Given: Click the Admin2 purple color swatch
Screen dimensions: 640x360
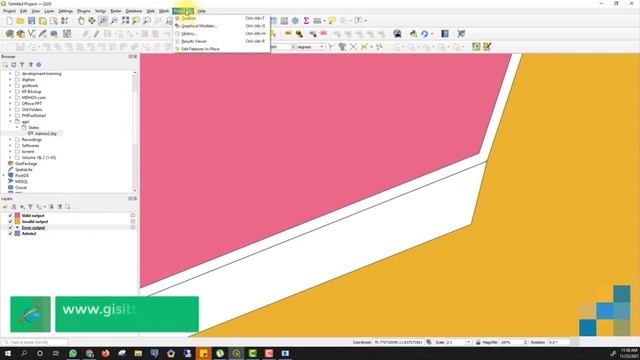Looking at the screenshot, I should coord(18,234).
